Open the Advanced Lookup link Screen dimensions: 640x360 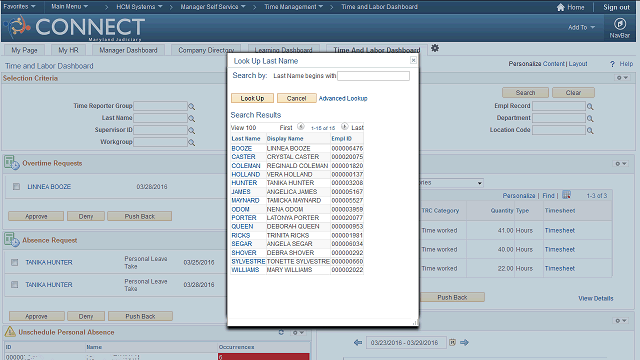(343, 98)
